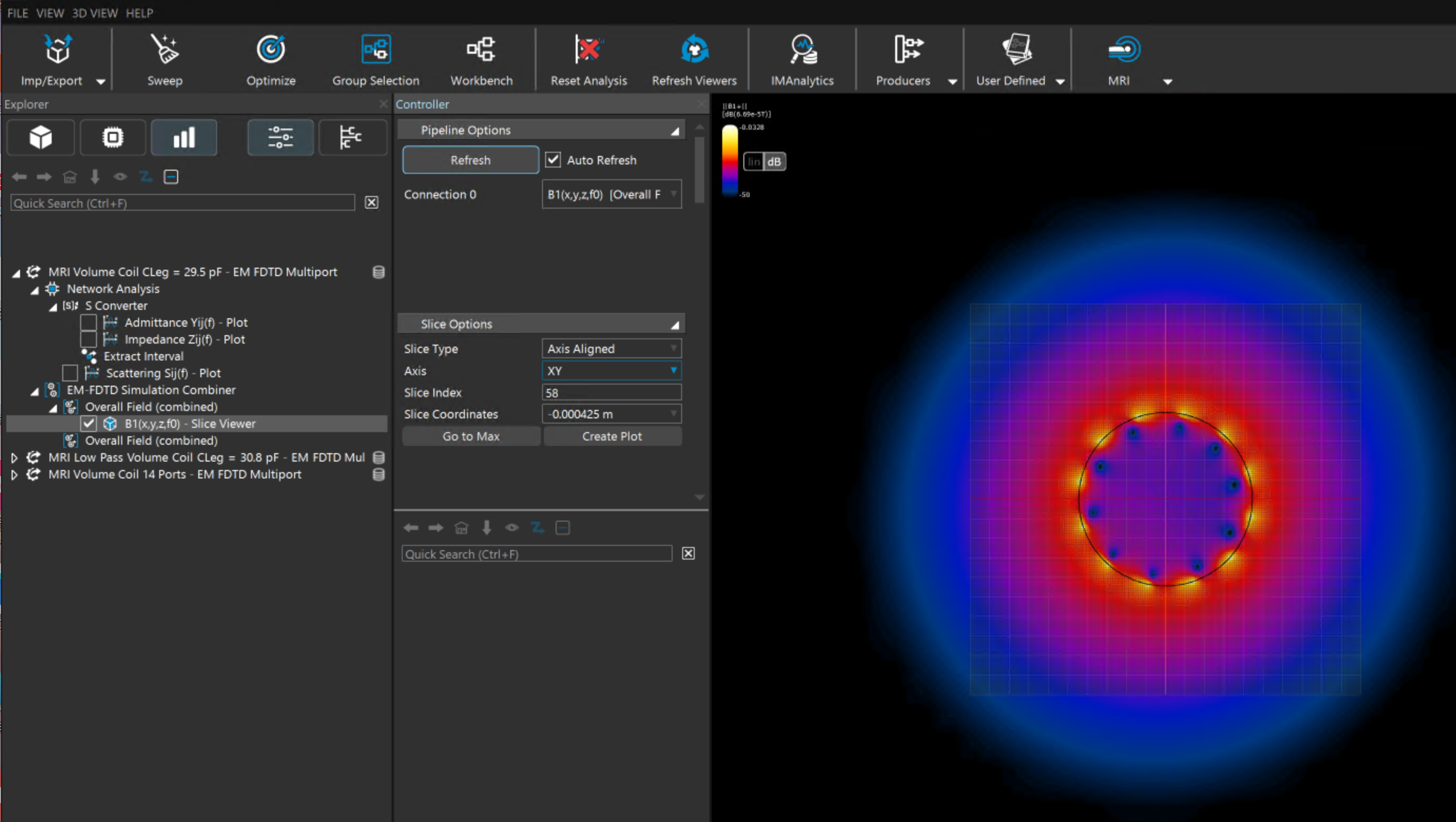The height and width of the screenshot is (822, 1456).
Task: Select the 3D cube model tab icon
Action: [x=41, y=138]
